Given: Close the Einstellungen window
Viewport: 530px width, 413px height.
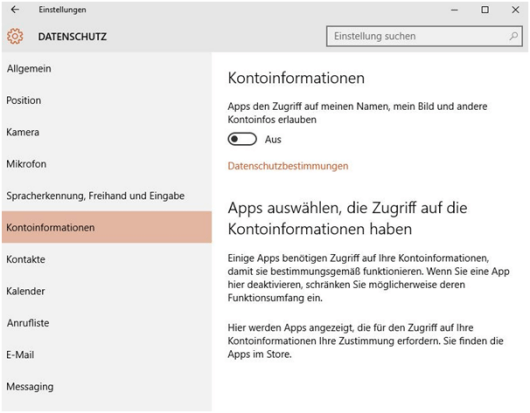Looking at the screenshot, I should click(x=515, y=9).
